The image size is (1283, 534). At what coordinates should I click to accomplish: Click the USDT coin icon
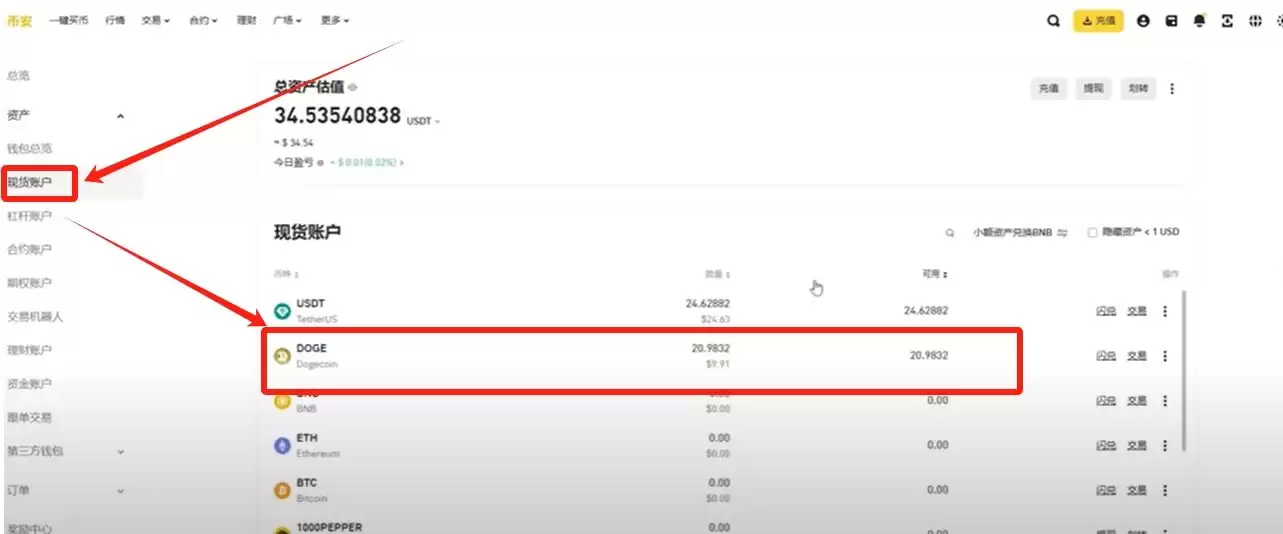(282, 311)
